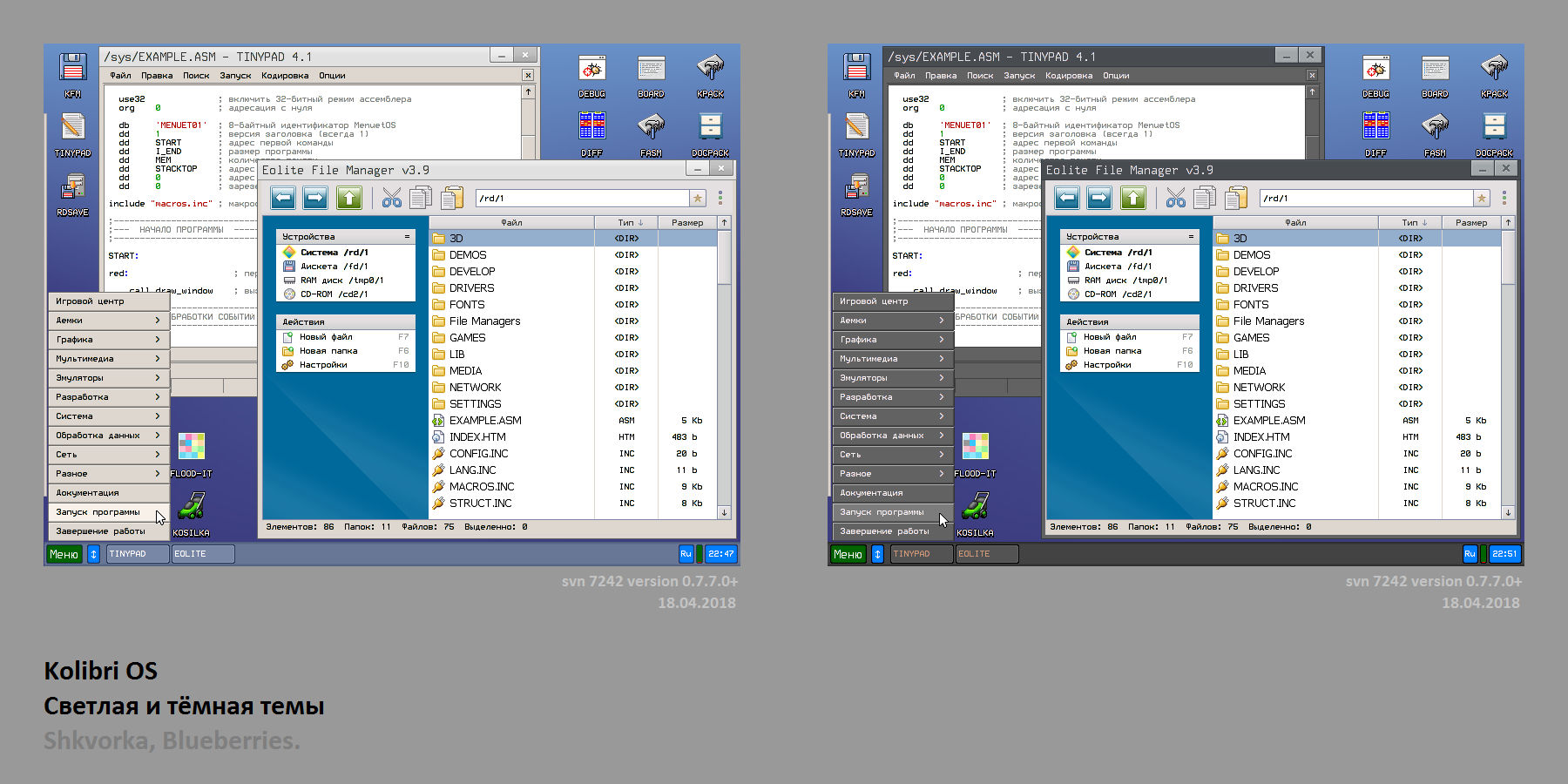The height and width of the screenshot is (784, 1568).
Task: Open the KPACK compression tool
Action: click(x=710, y=68)
